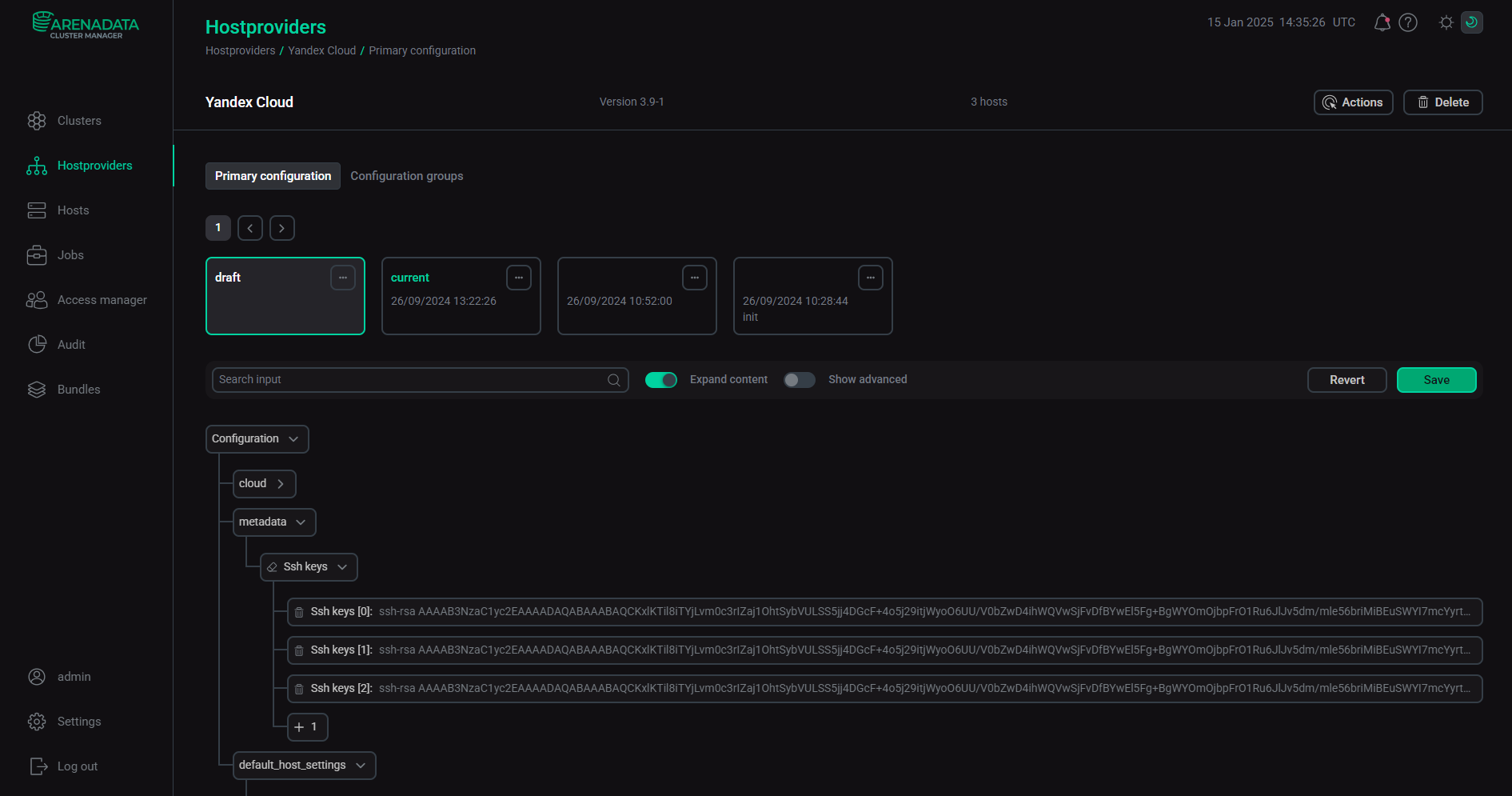Image resolution: width=1512 pixels, height=796 pixels.
Task: Click the Settings gear icon
Action: click(x=37, y=722)
